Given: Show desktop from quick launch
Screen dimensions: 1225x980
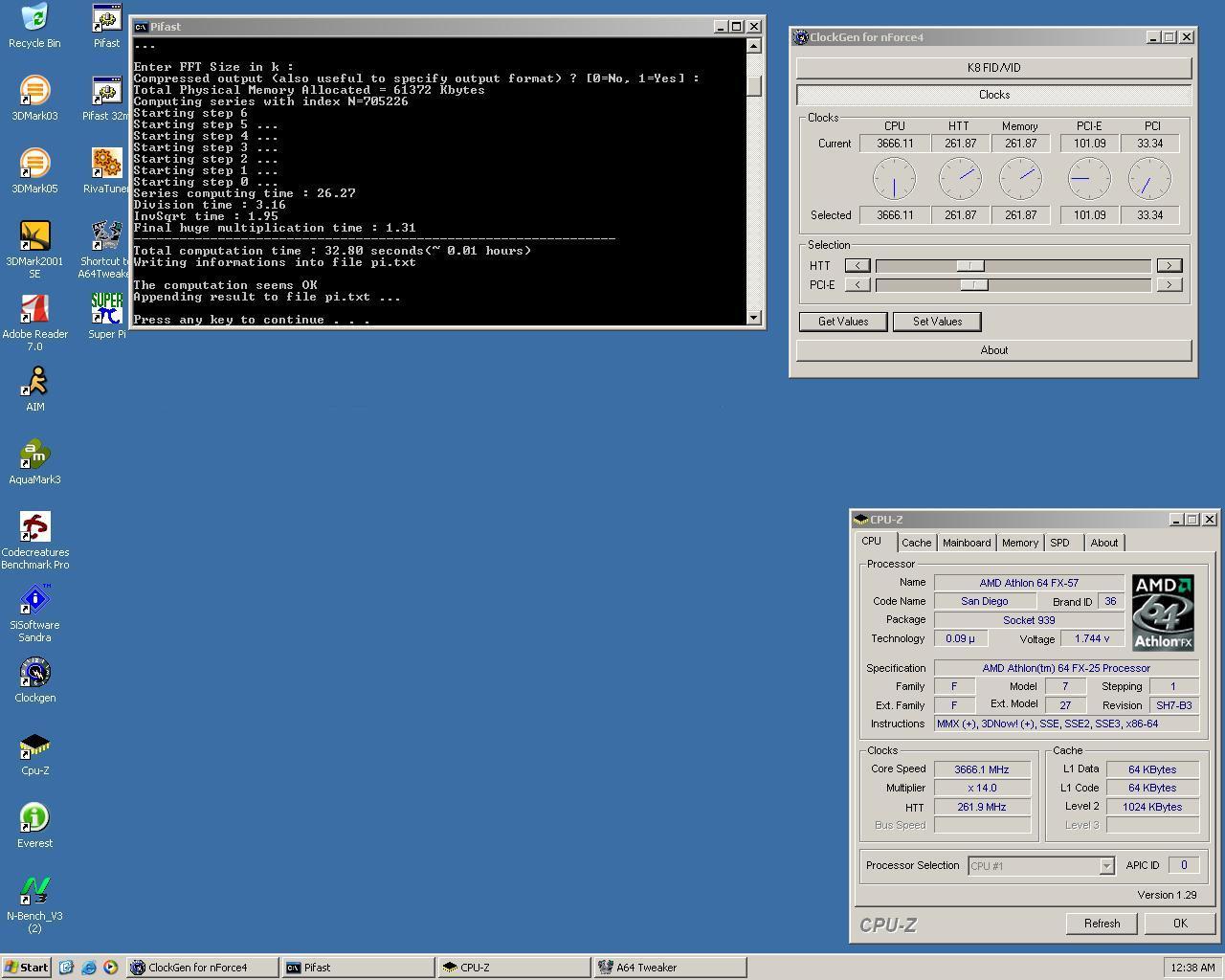Looking at the screenshot, I should (x=66, y=968).
